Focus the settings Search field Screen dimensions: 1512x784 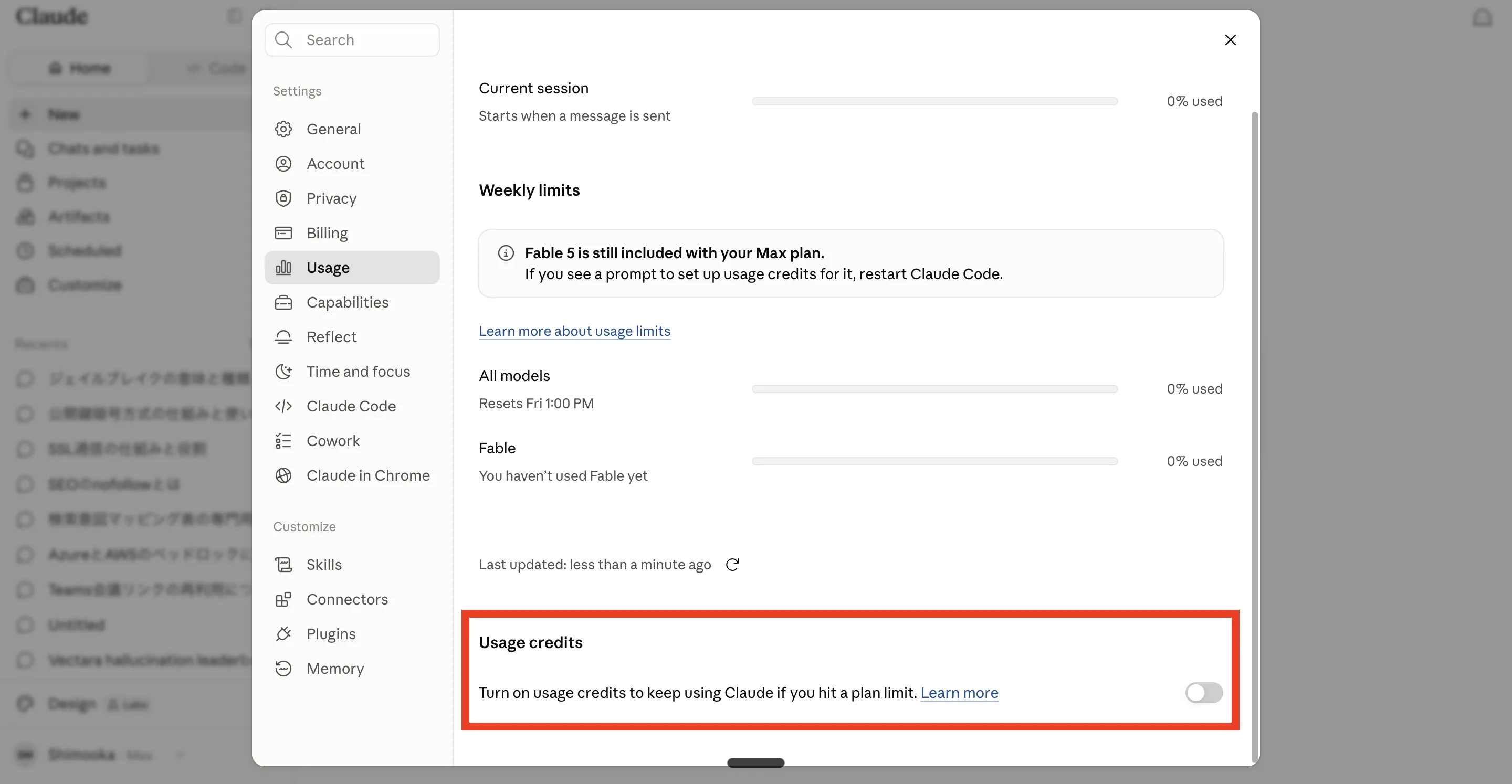point(352,40)
